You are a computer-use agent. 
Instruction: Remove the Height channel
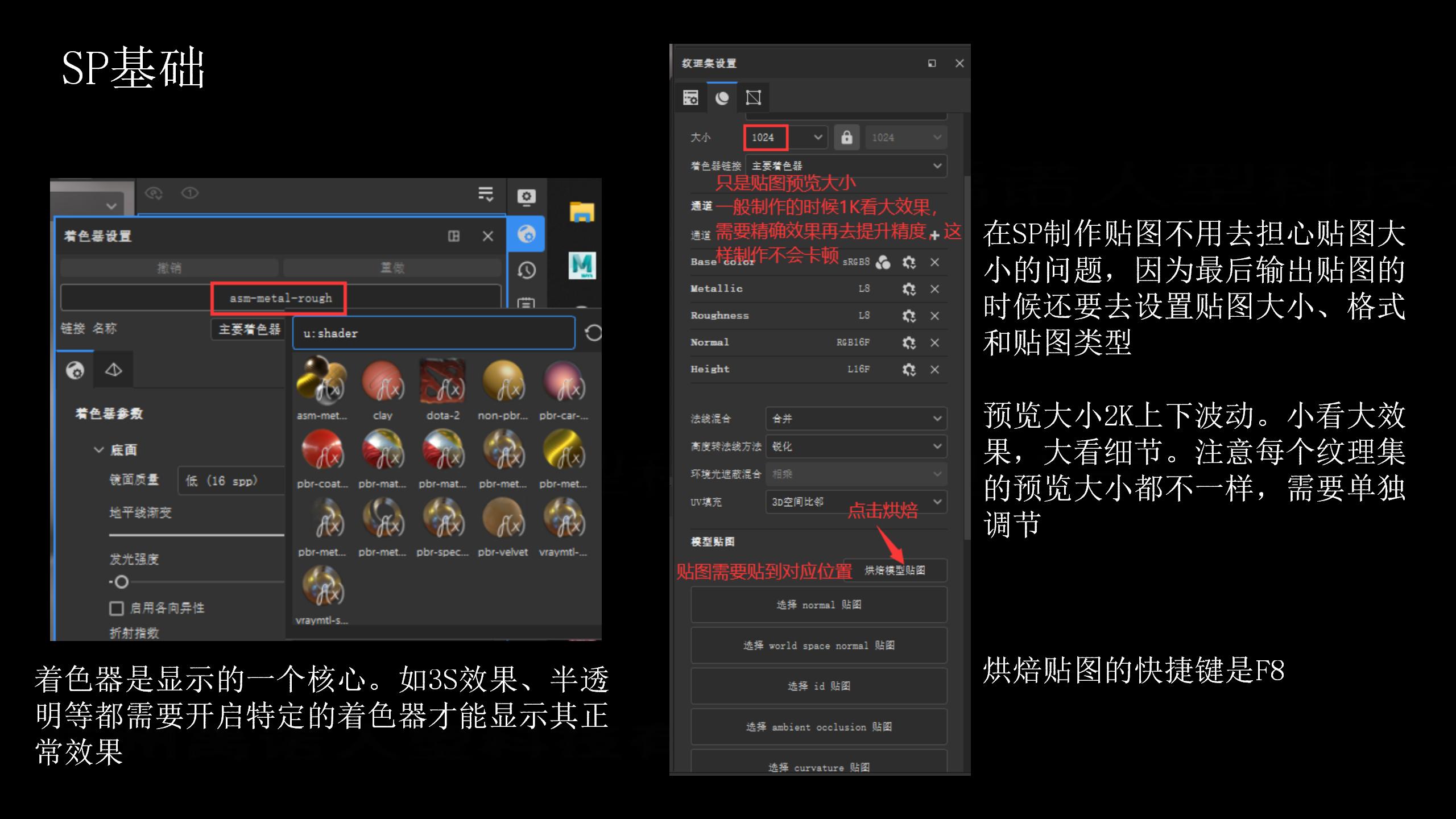coord(934,370)
